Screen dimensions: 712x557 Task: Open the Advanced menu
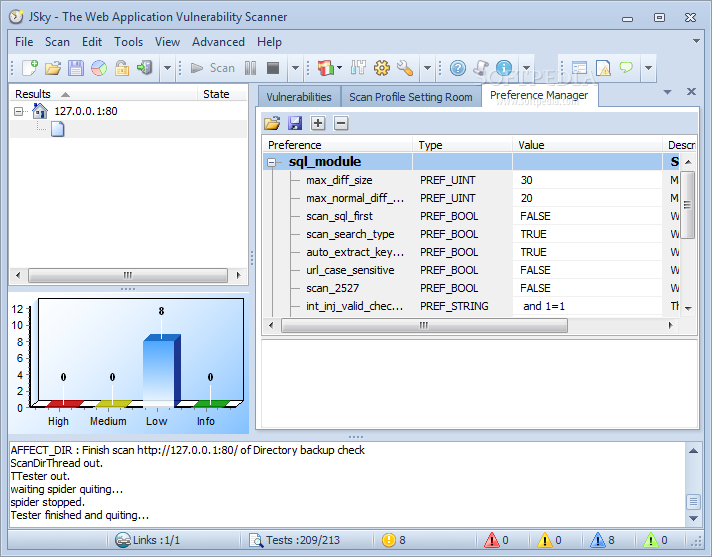[218, 42]
